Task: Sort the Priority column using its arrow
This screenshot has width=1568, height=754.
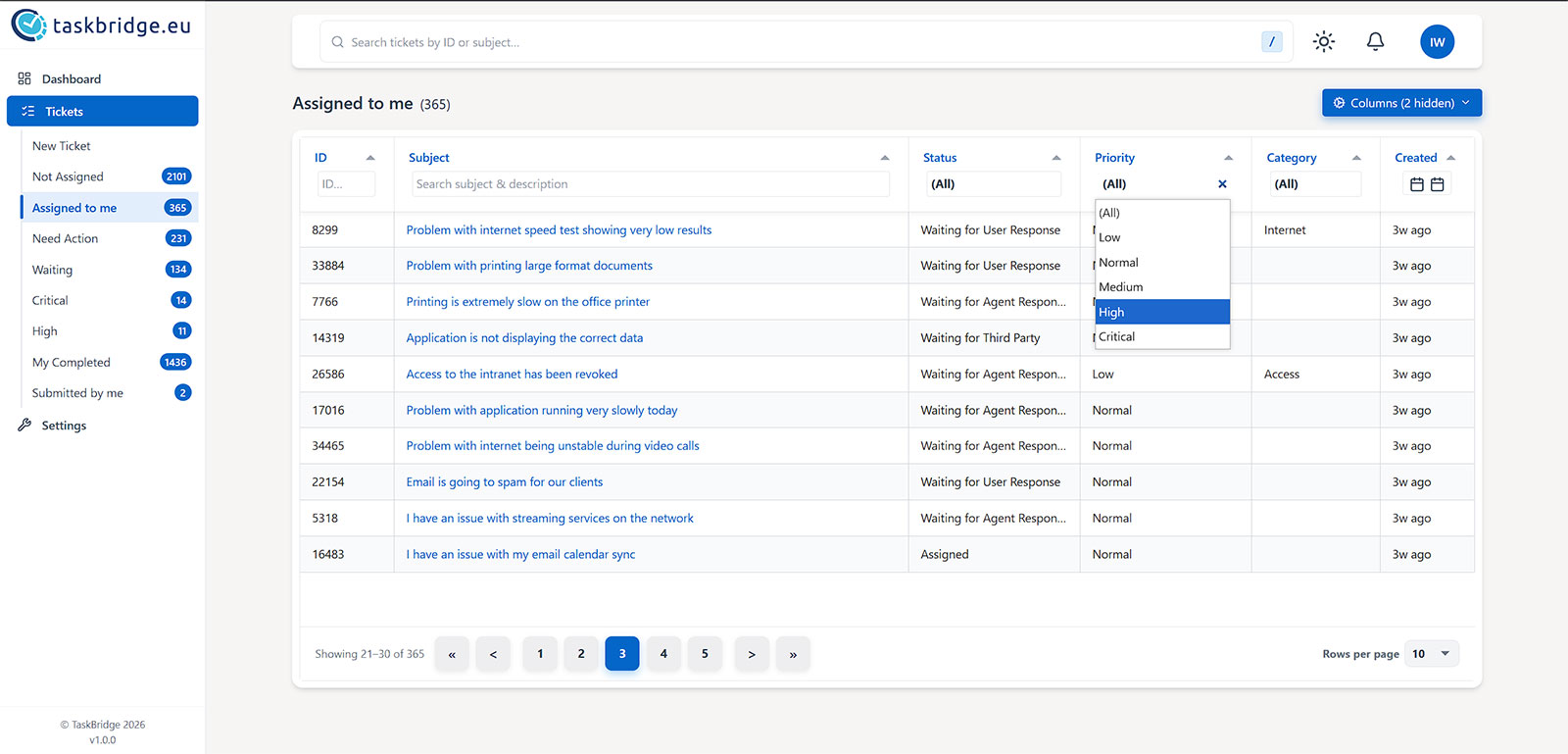Action: click(x=1228, y=158)
